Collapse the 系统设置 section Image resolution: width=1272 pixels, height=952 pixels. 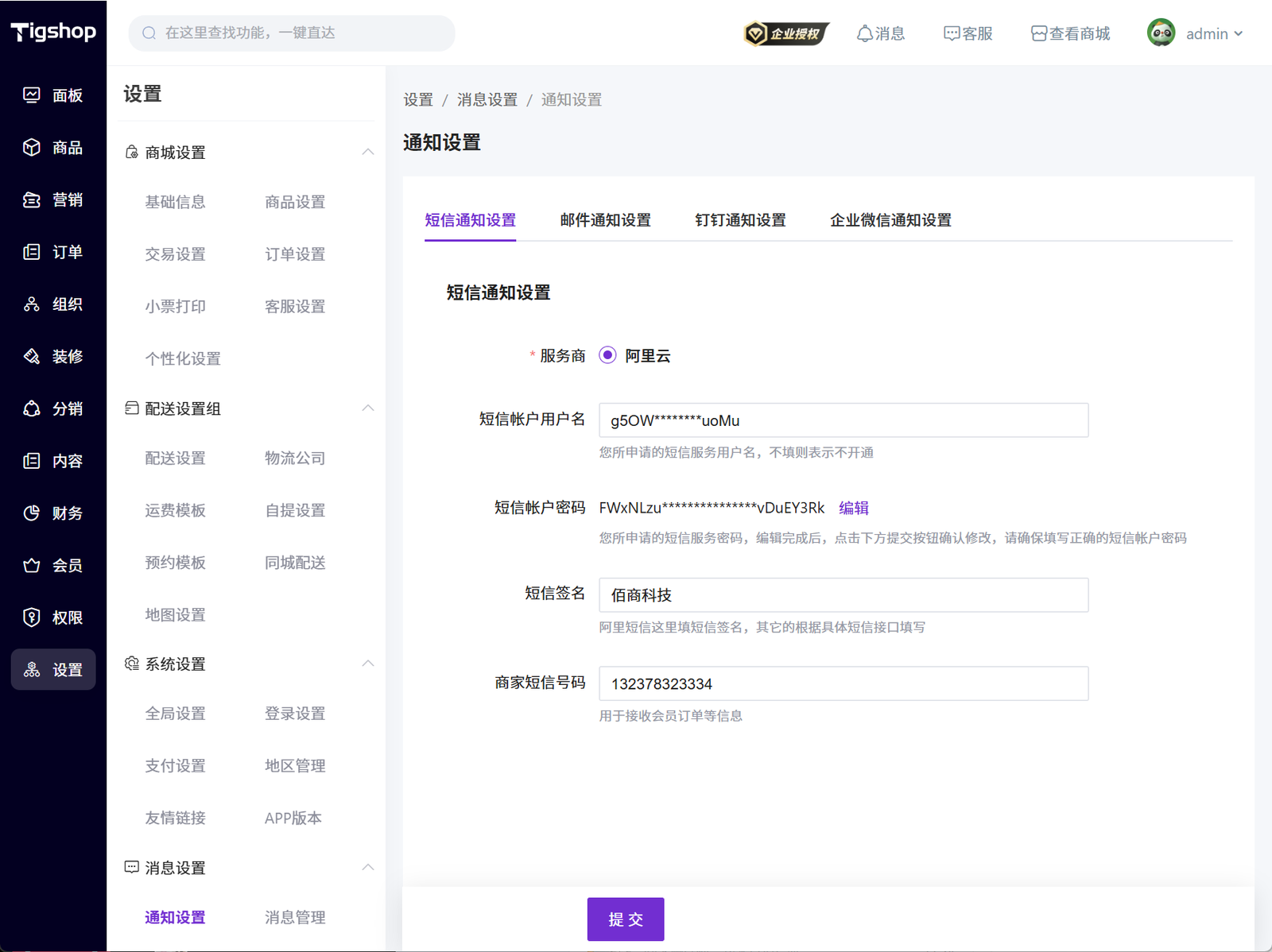(368, 664)
